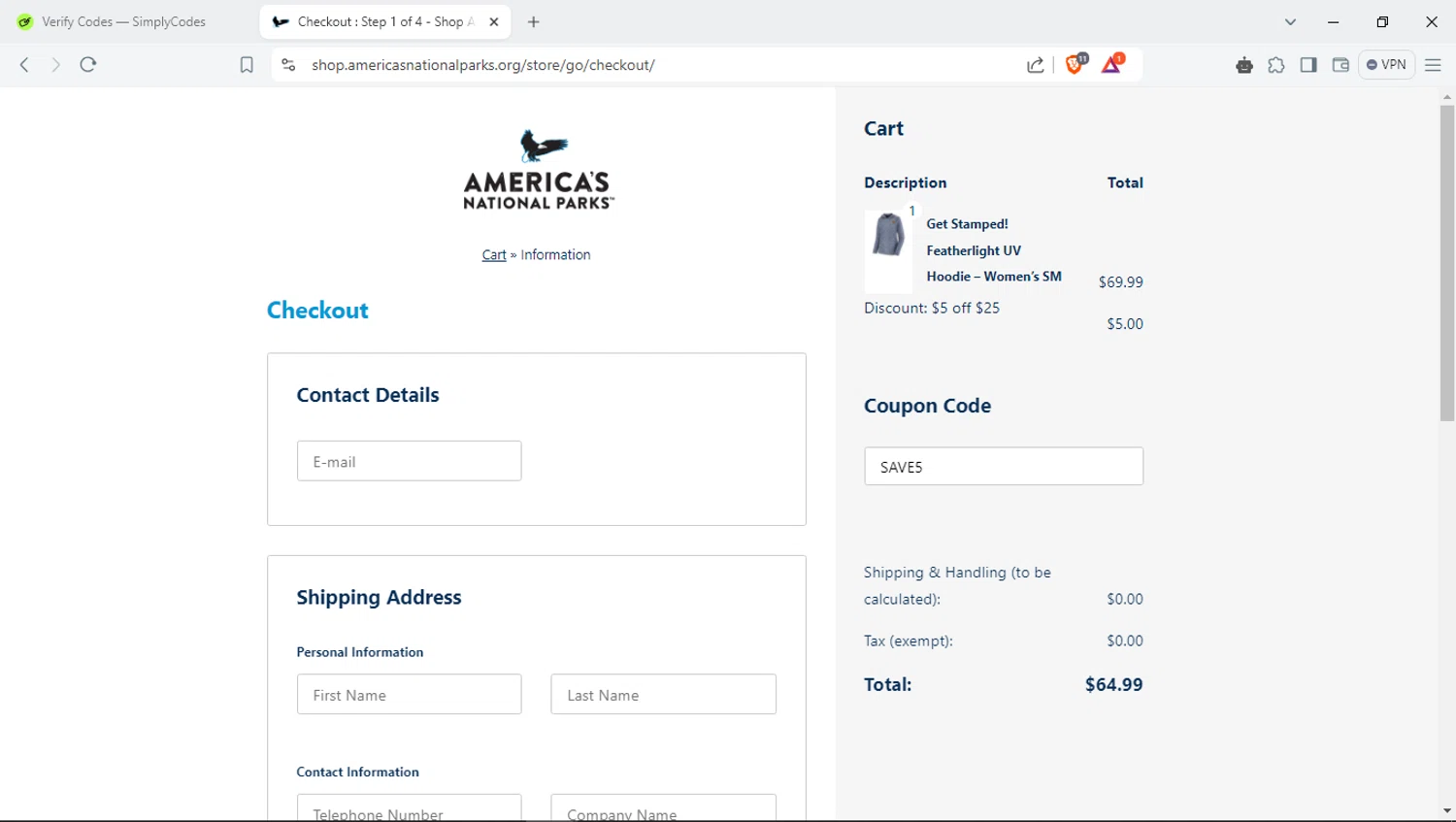Click the Checkout heading
The height and width of the screenshot is (822, 1456).
317,311
